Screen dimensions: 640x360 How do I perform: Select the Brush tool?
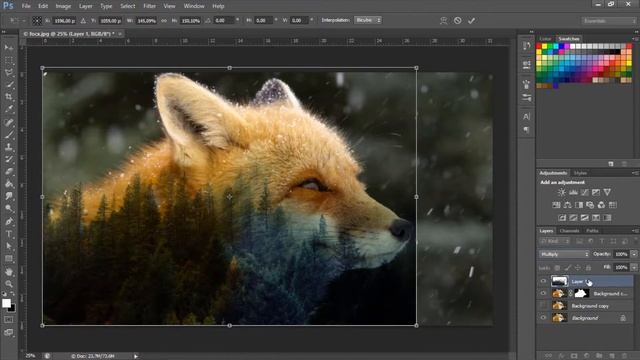pos(9,134)
